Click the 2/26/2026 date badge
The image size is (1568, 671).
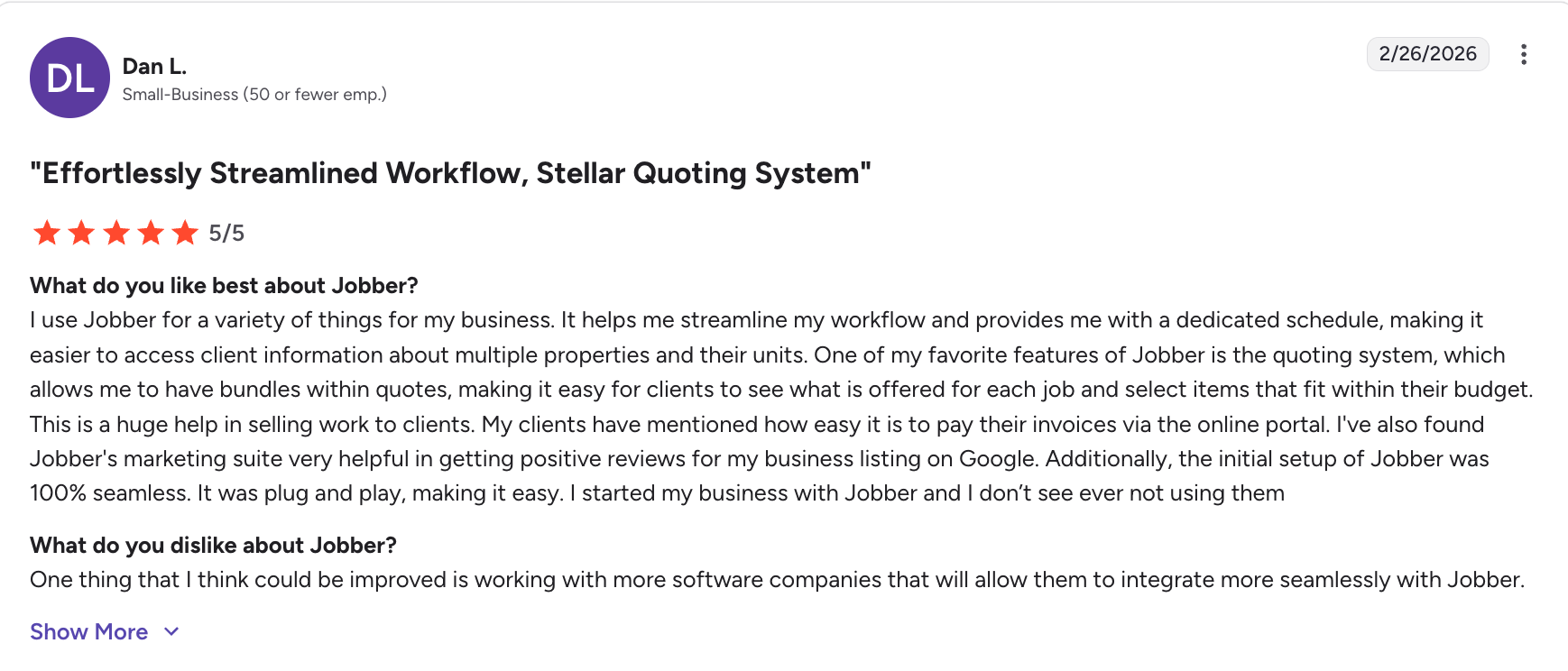(x=1427, y=53)
